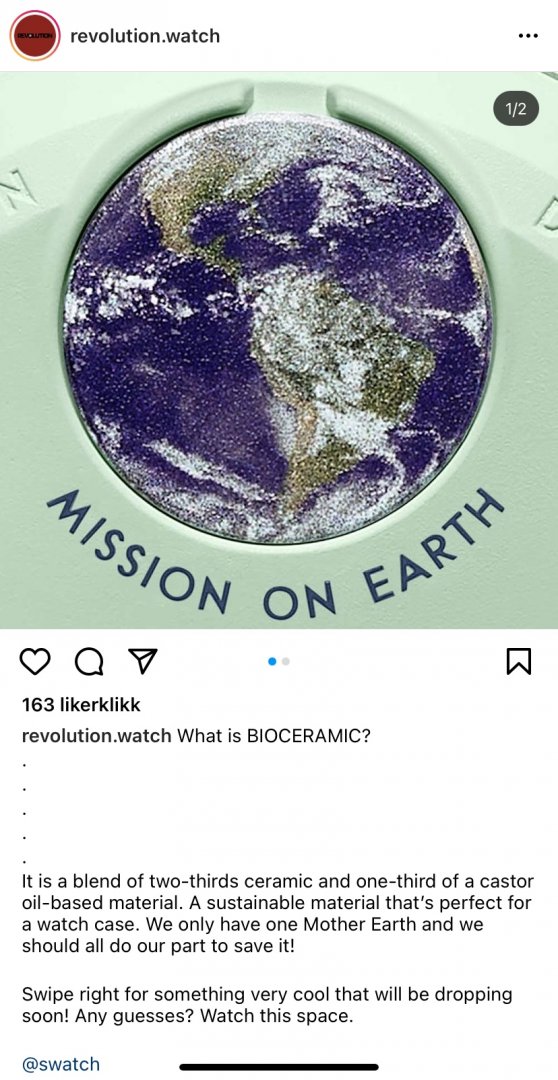Select the first blue carousel dot
The height and width of the screenshot is (1080, 558).
272,661
